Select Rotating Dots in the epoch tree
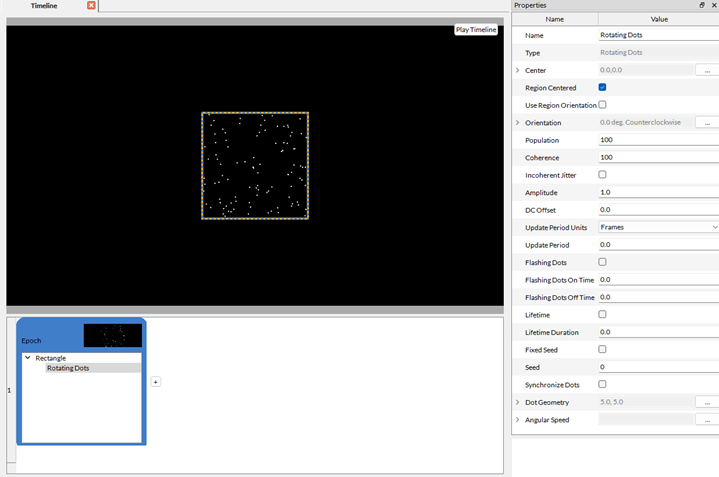The height and width of the screenshot is (477, 719). 68,368
